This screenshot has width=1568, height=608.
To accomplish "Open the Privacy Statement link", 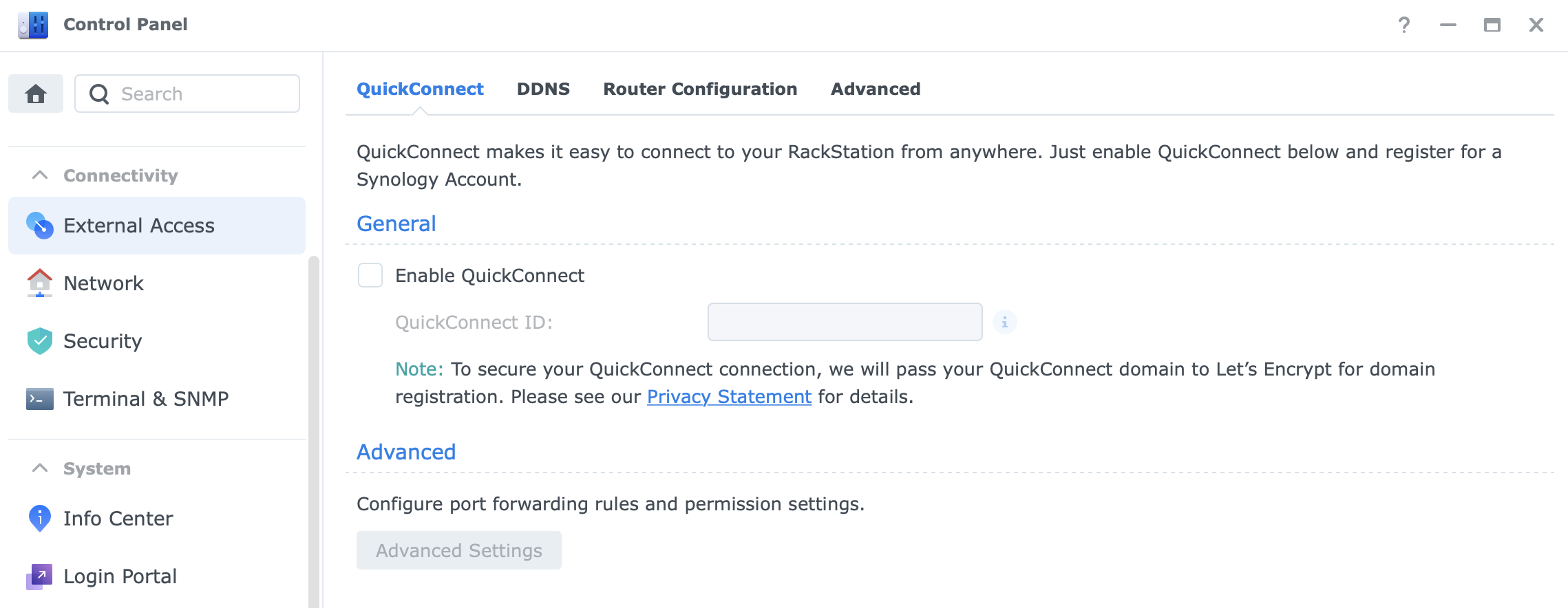I will 729,397.
